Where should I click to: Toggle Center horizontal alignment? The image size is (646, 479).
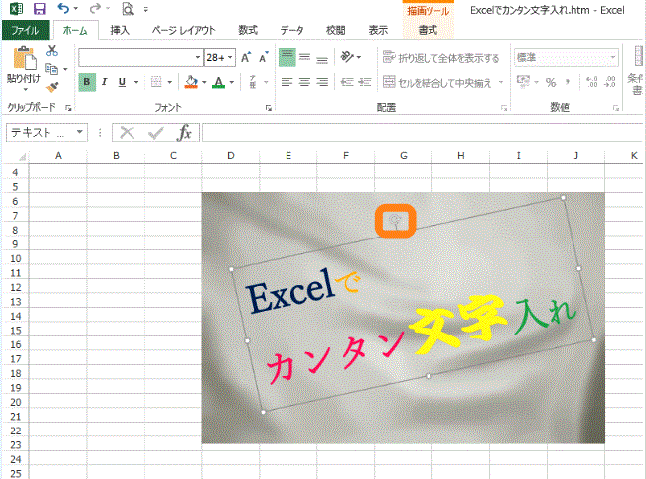tap(304, 82)
